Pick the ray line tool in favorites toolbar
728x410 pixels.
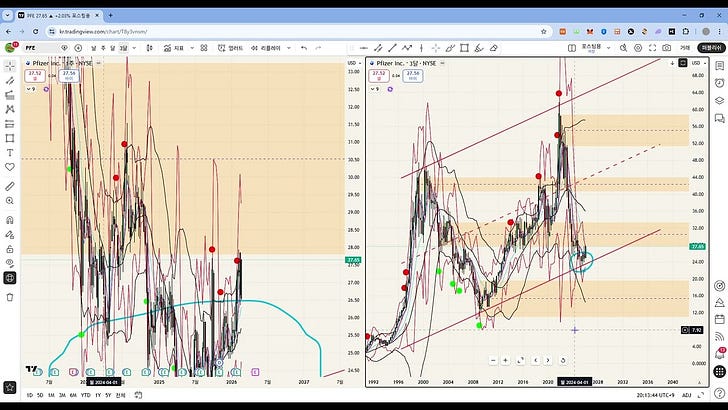point(364,48)
